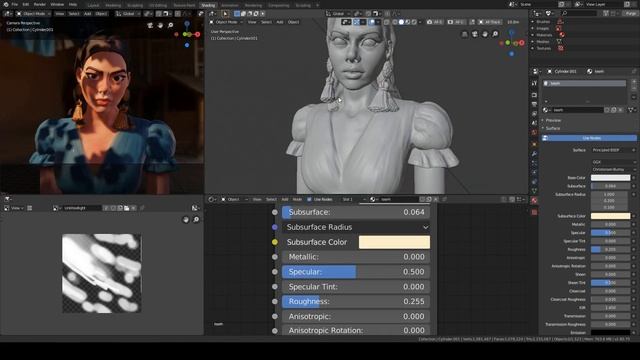Select material preview shading mode
This screenshot has height=360, width=640.
tap(408, 22)
